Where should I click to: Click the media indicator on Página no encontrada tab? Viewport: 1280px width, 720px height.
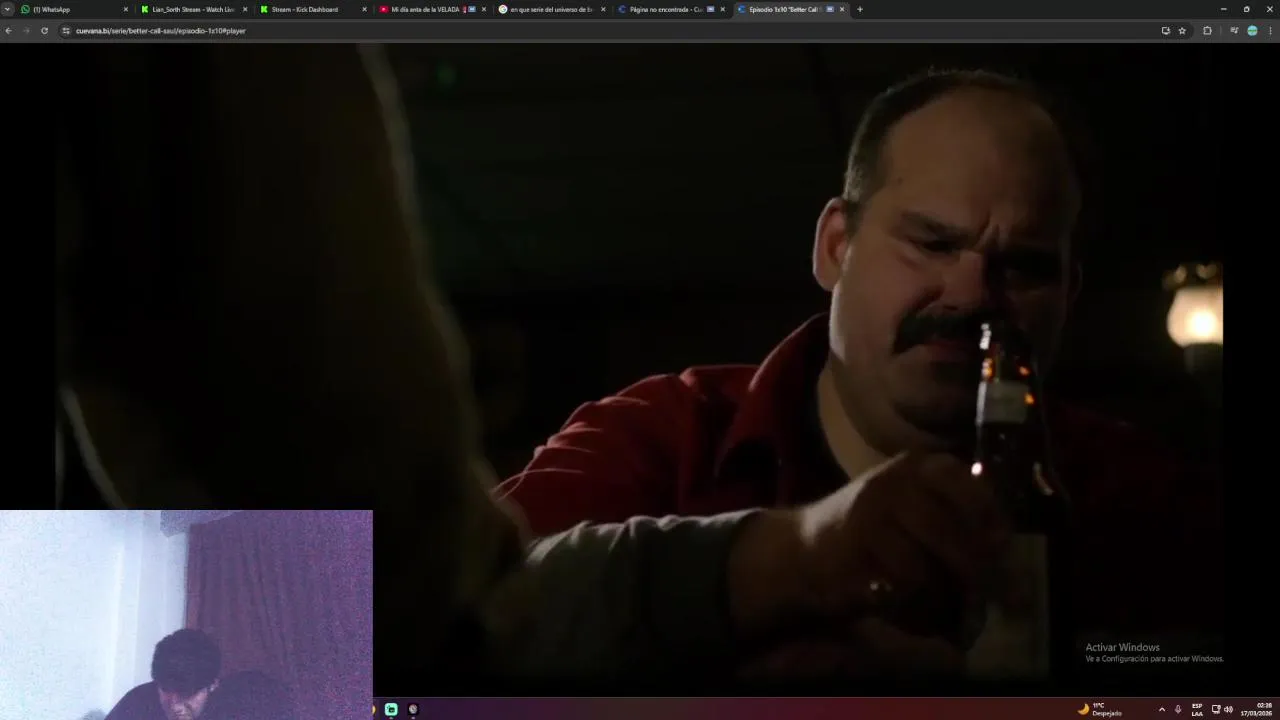point(710,9)
